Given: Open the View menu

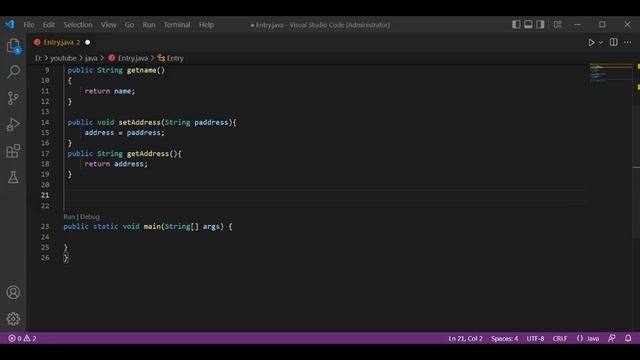Looking at the screenshot, I should pos(109,25).
